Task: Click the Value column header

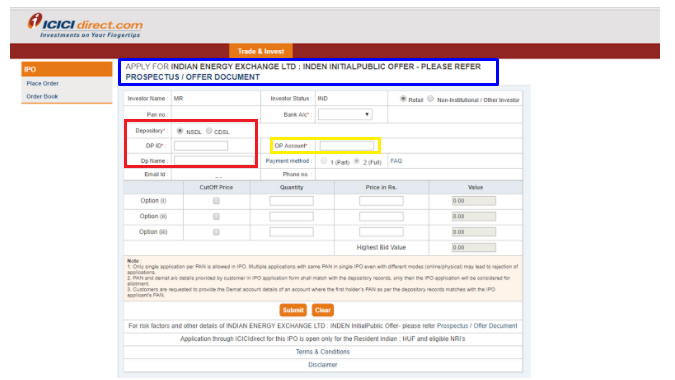Action: tap(475, 187)
